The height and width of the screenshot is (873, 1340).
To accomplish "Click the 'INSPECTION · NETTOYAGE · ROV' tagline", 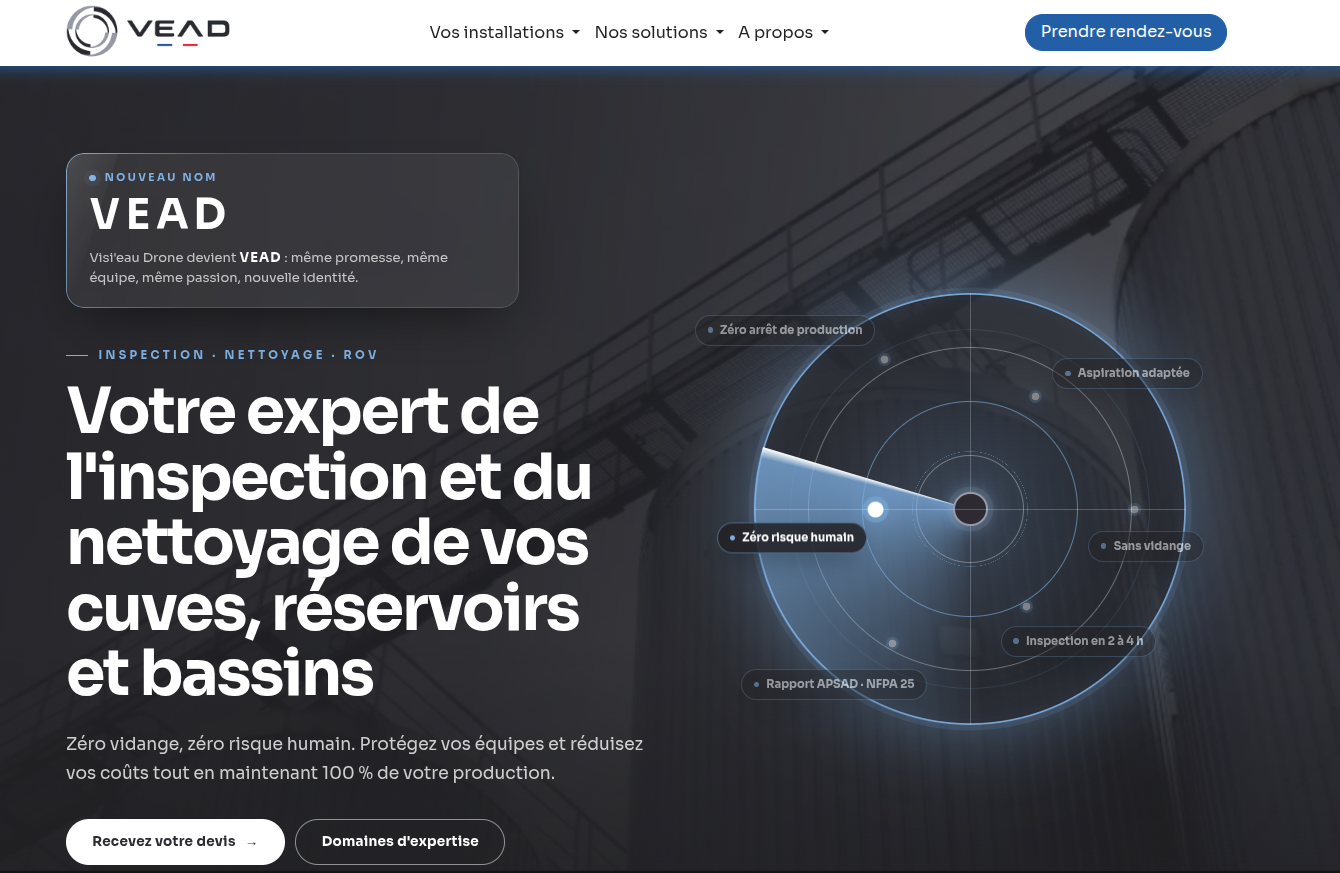I will [x=238, y=355].
